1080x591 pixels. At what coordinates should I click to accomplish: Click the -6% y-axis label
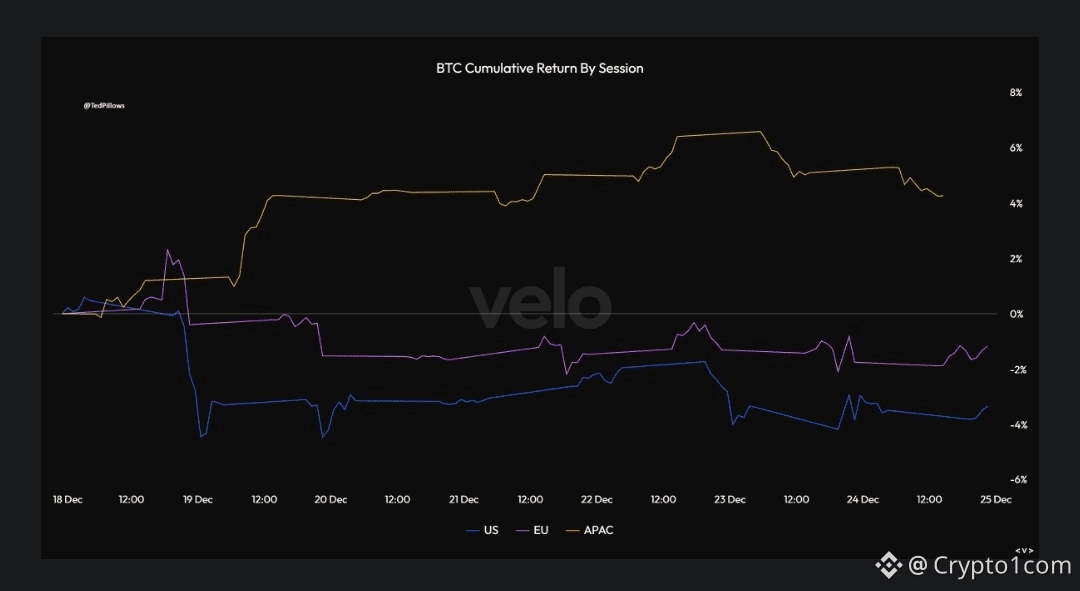click(x=1014, y=480)
